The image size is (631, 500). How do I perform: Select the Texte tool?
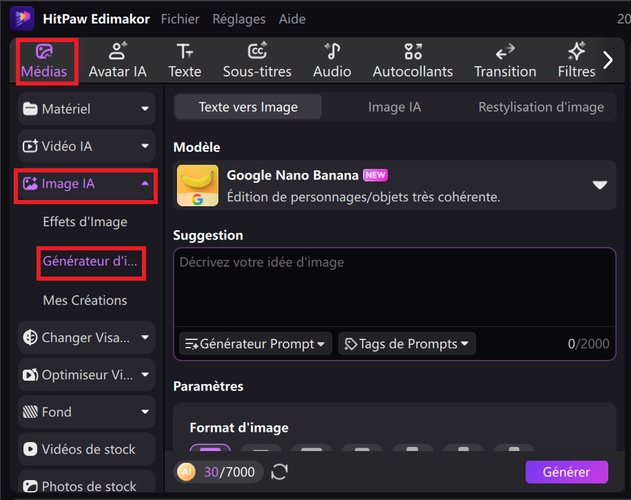(x=184, y=60)
